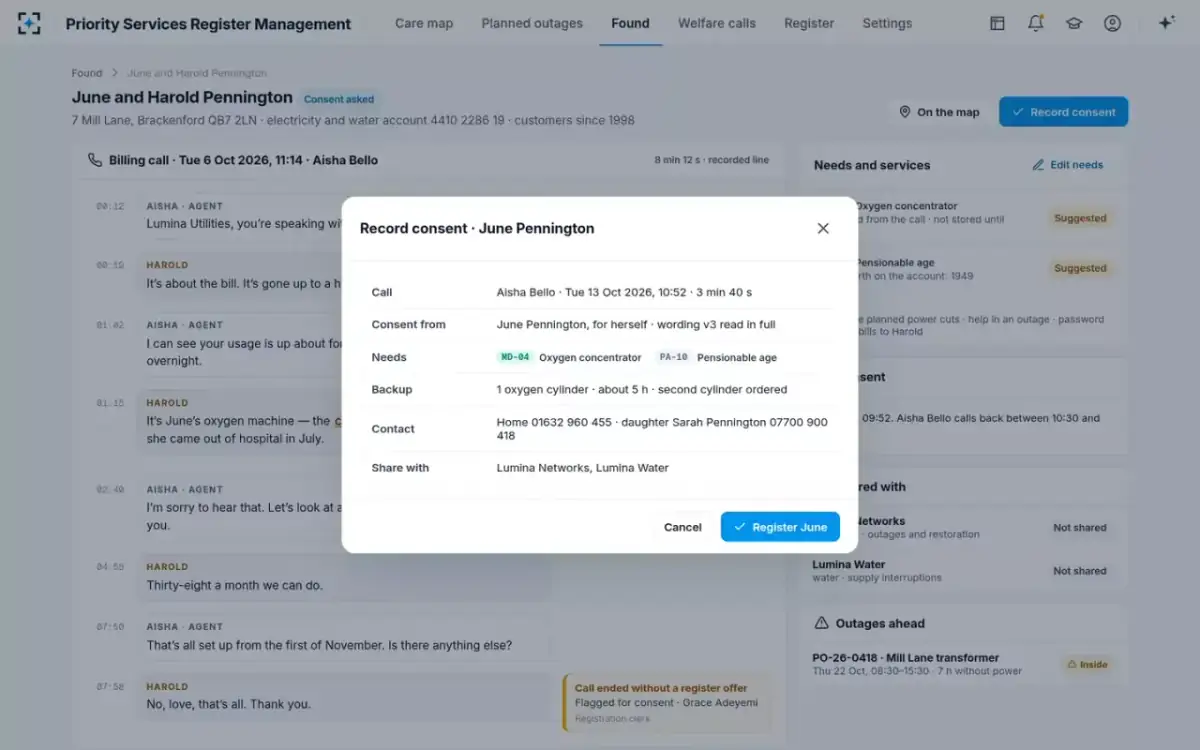This screenshot has height=750, width=1200.
Task: Open the notifications bell
Action: (1036, 23)
